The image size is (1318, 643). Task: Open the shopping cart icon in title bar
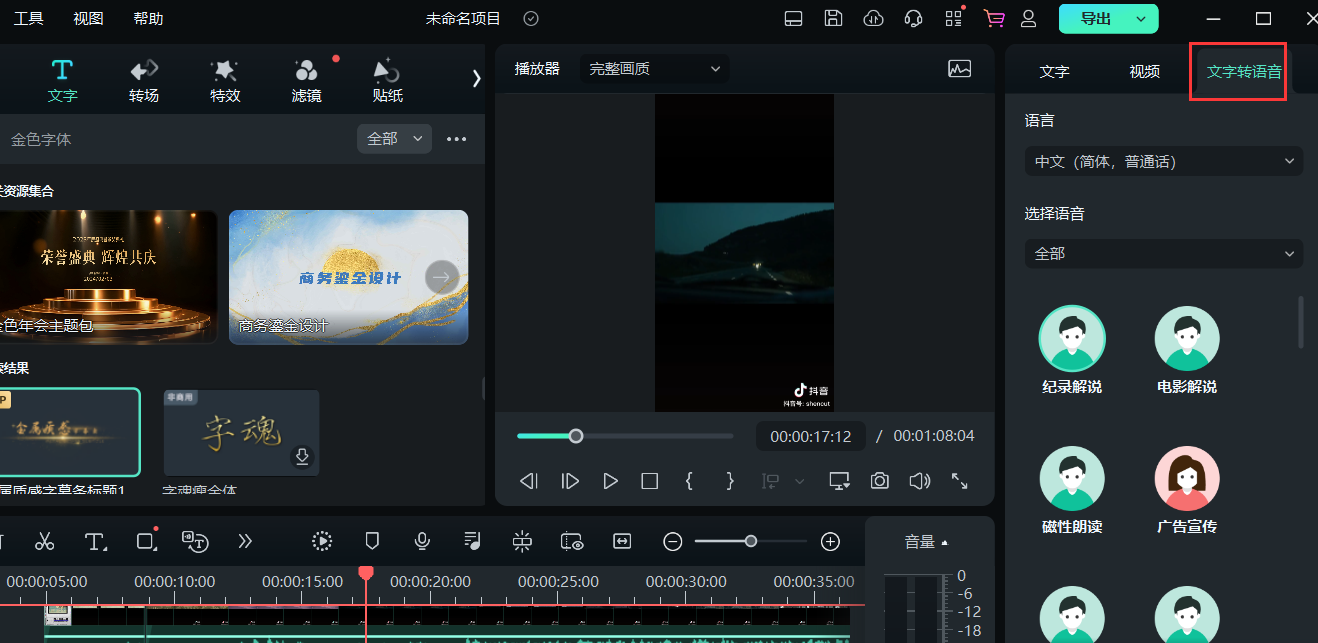click(993, 18)
